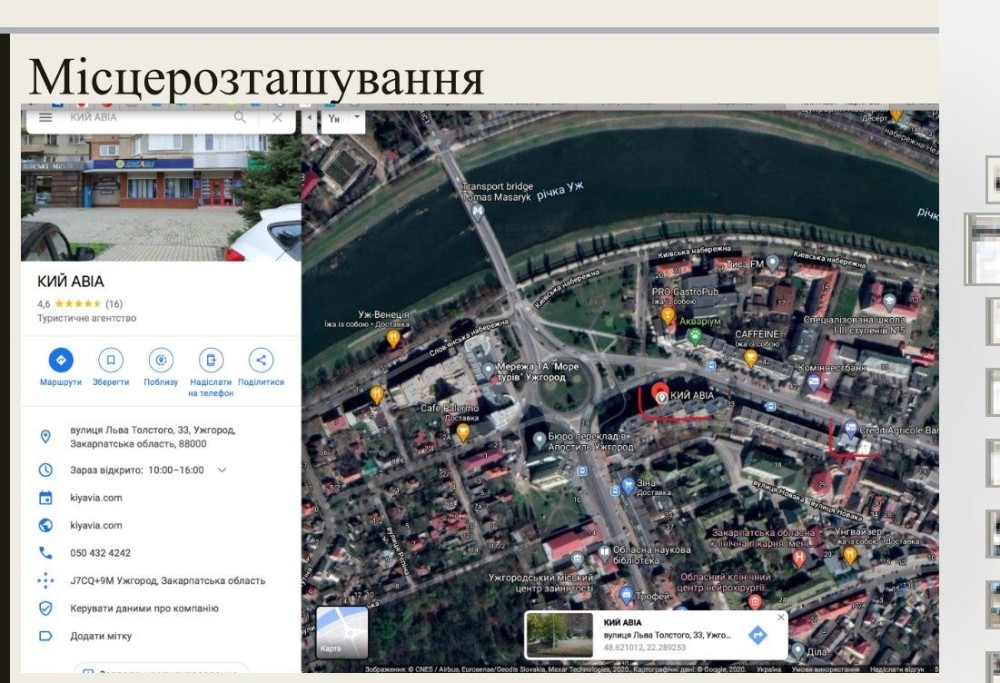Switch to Карта map view thumbnail
Image resolution: width=1000 pixels, height=683 pixels.
(342, 632)
